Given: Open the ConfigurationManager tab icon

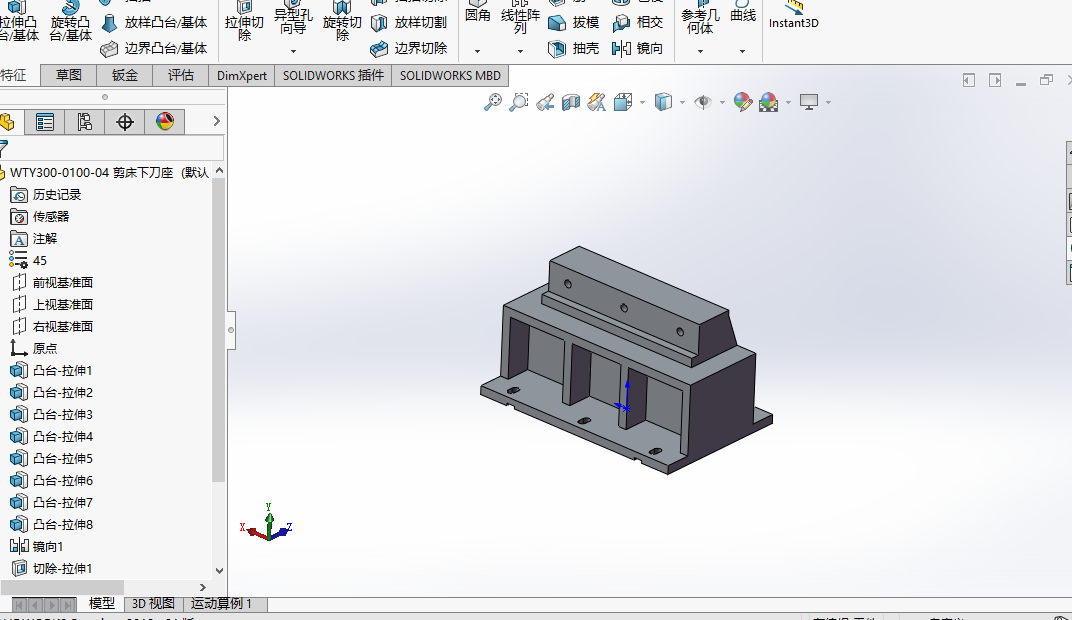Looking at the screenshot, I should (85, 122).
